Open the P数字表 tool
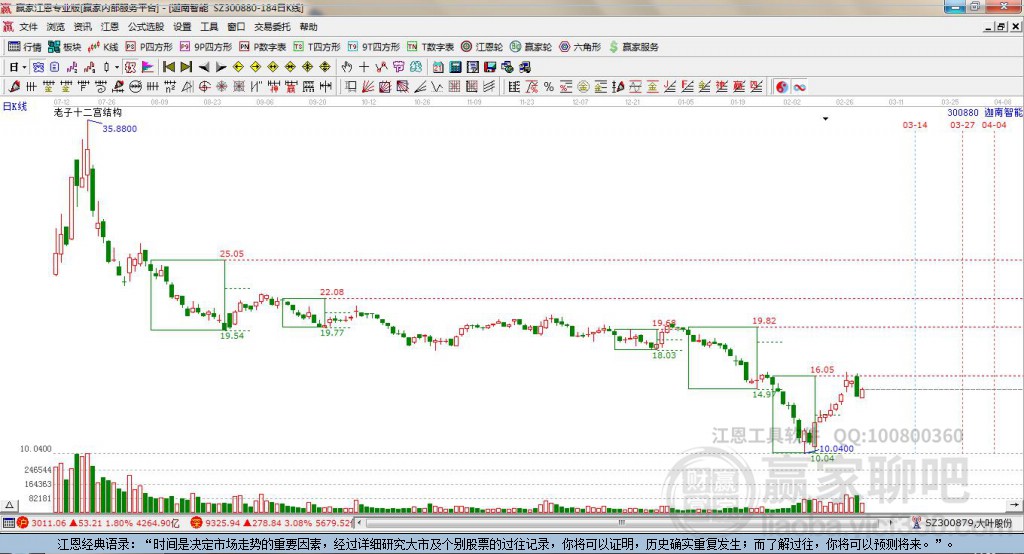Image resolution: width=1024 pixels, height=554 pixels. [x=263, y=46]
